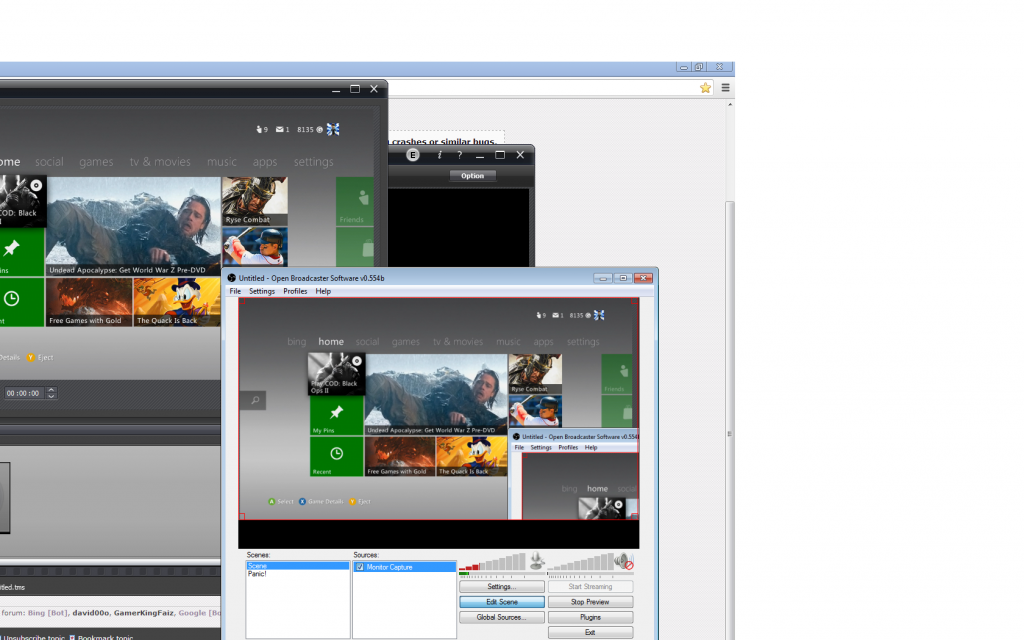Click green A Select button in OBS preview
This screenshot has height=640, width=1024.
[272, 502]
